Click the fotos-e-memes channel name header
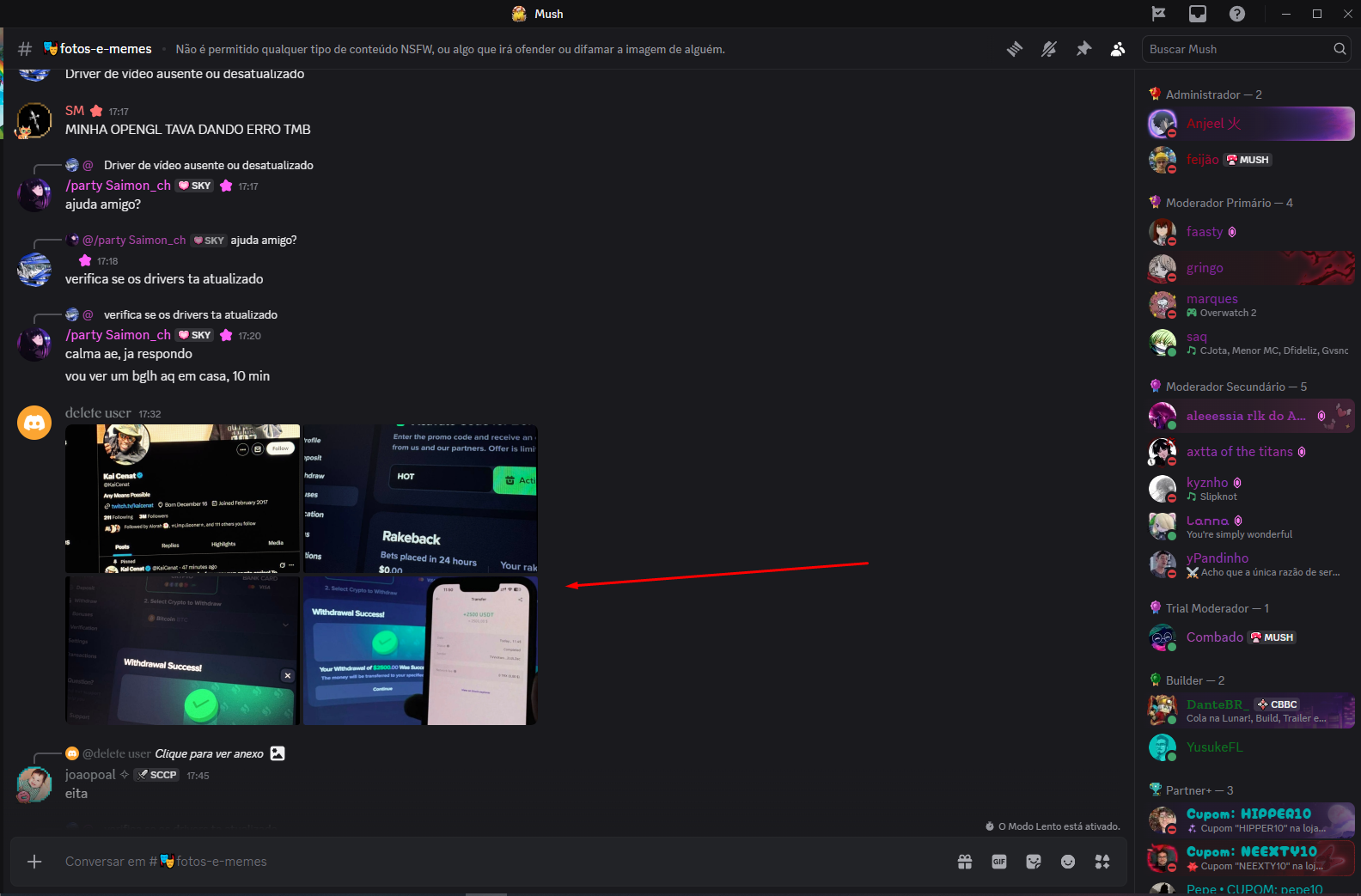This screenshot has height=896, width=1361. click(106, 49)
